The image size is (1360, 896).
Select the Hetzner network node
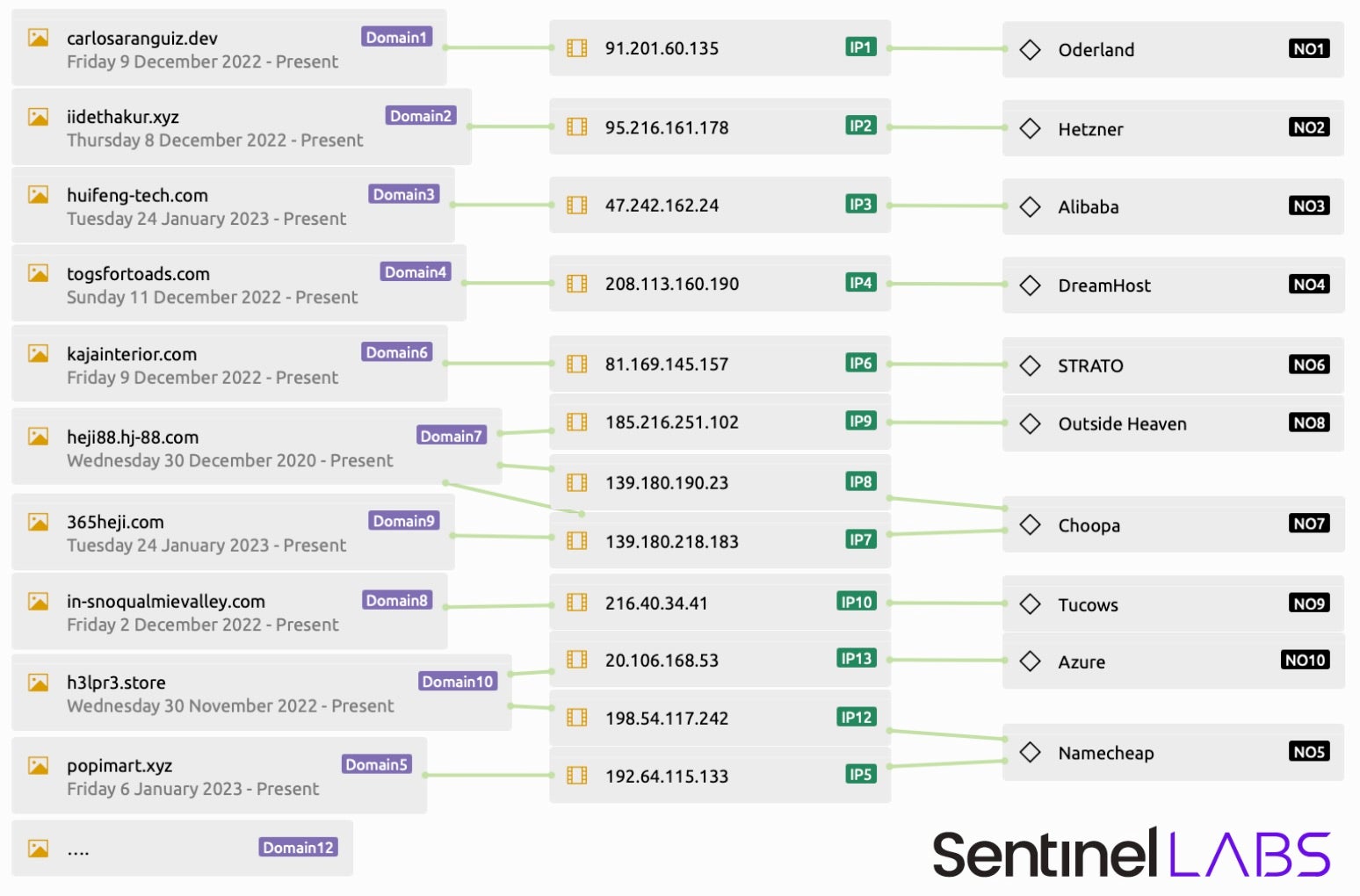(x=1090, y=129)
